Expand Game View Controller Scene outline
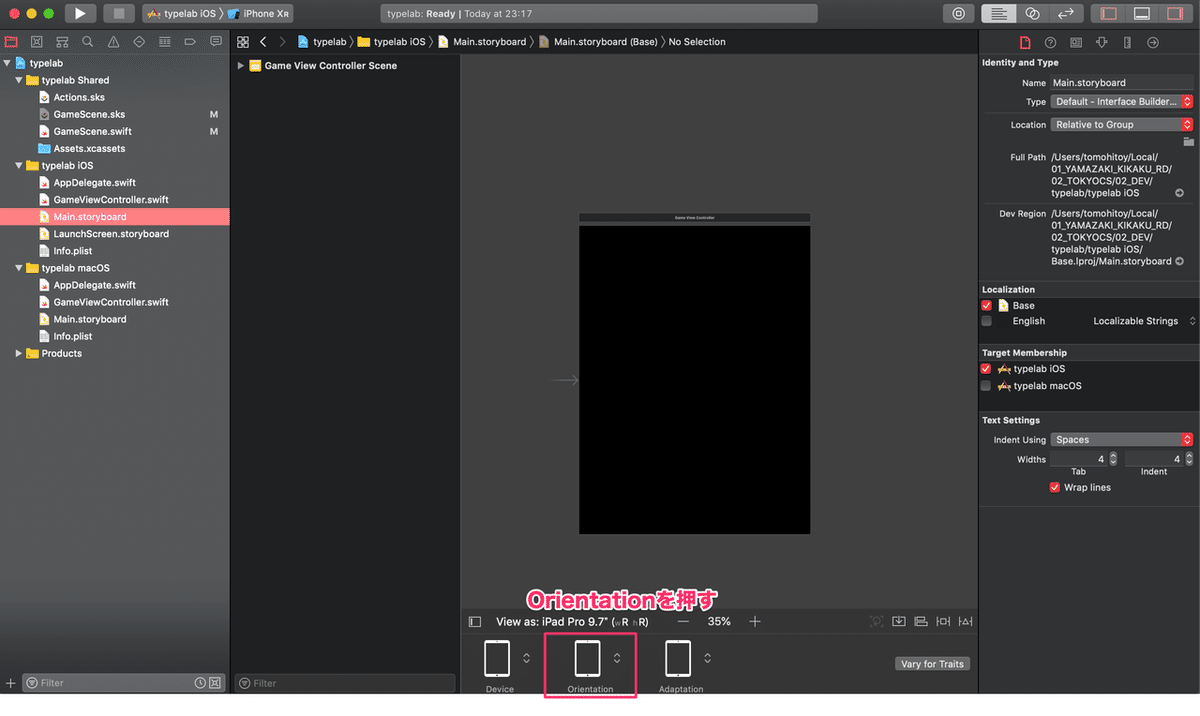The width and height of the screenshot is (1200, 716). [x=241, y=66]
